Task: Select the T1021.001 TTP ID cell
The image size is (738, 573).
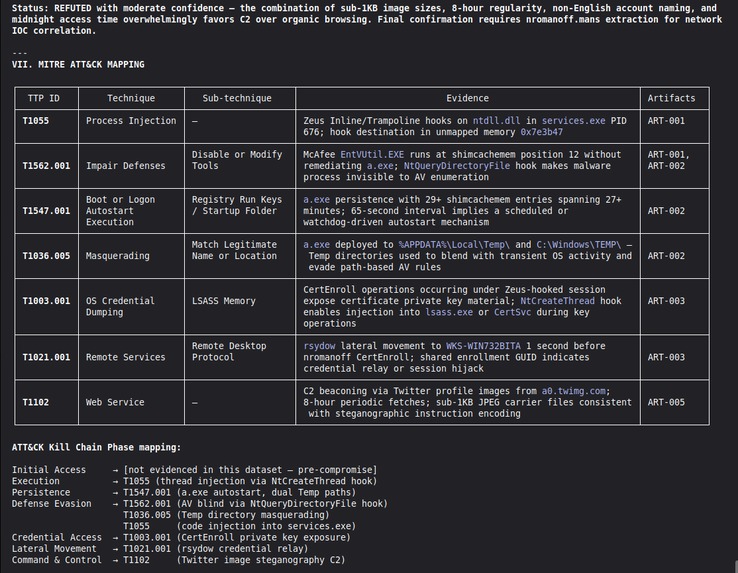Action: click(46, 357)
